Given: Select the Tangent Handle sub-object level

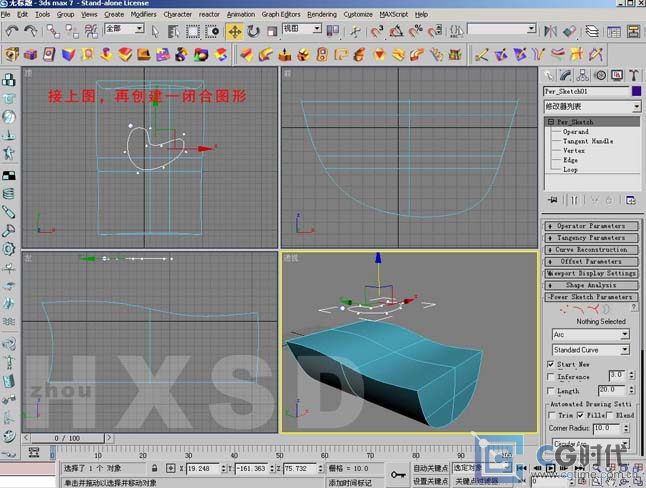Looking at the screenshot, I should click(x=588, y=141).
